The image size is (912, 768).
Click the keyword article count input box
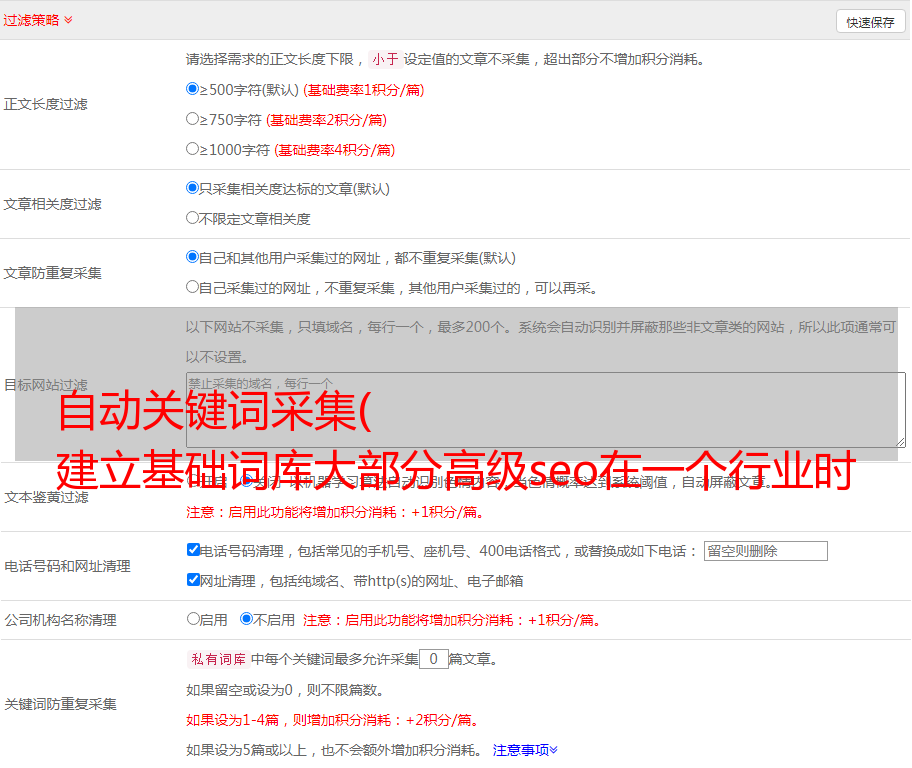tap(433, 659)
